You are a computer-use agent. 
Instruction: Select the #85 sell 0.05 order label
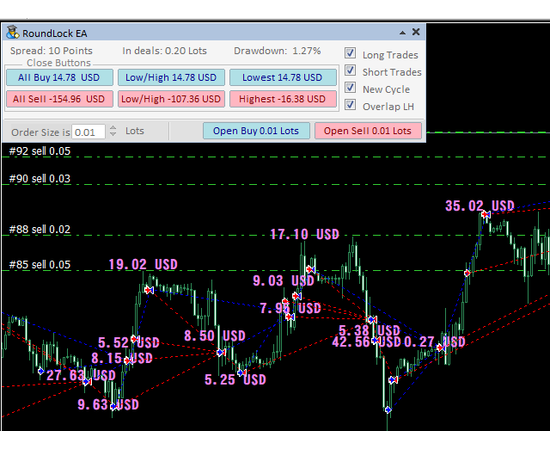click(40, 264)
